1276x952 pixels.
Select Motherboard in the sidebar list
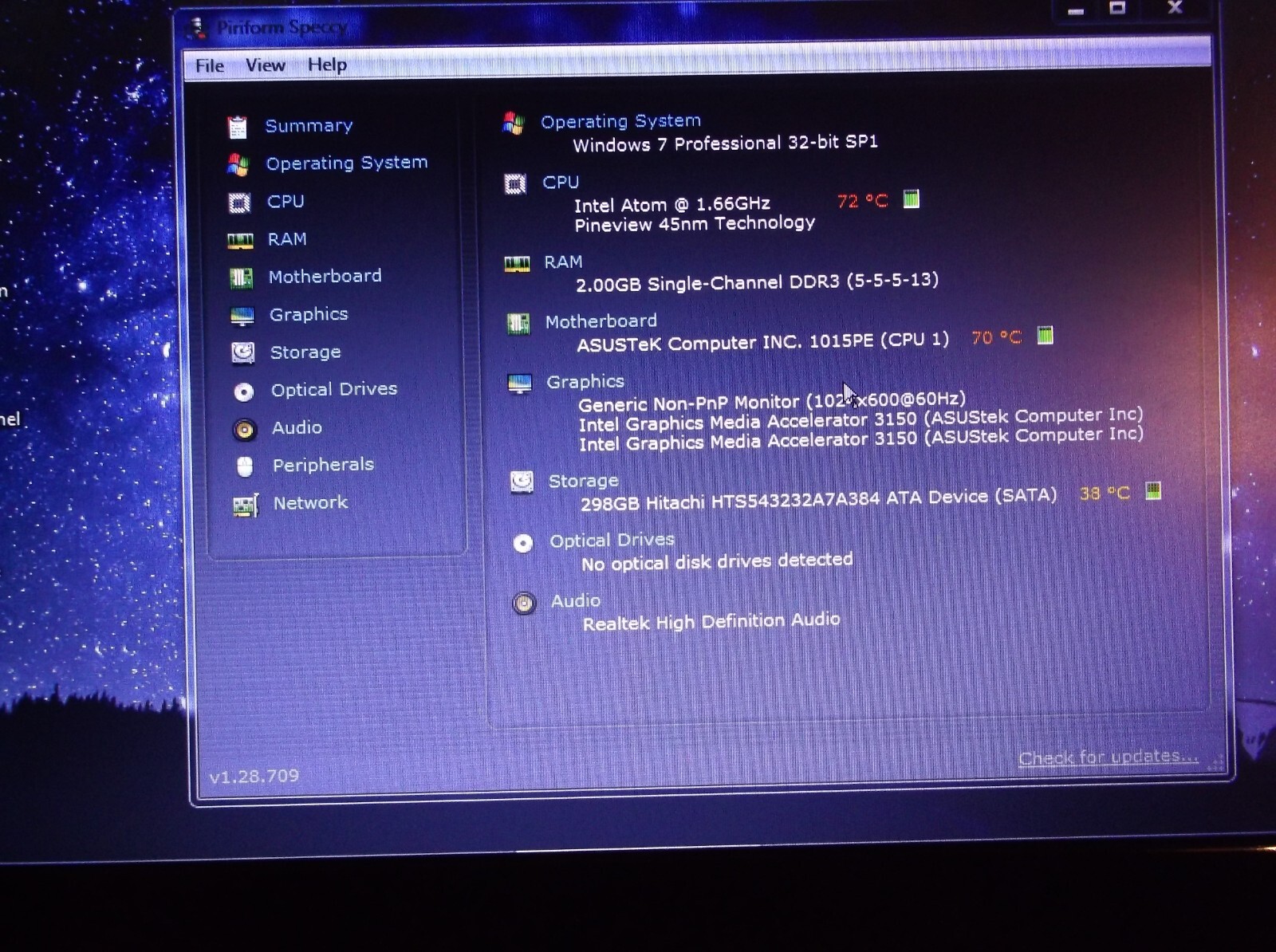point(325,276)
